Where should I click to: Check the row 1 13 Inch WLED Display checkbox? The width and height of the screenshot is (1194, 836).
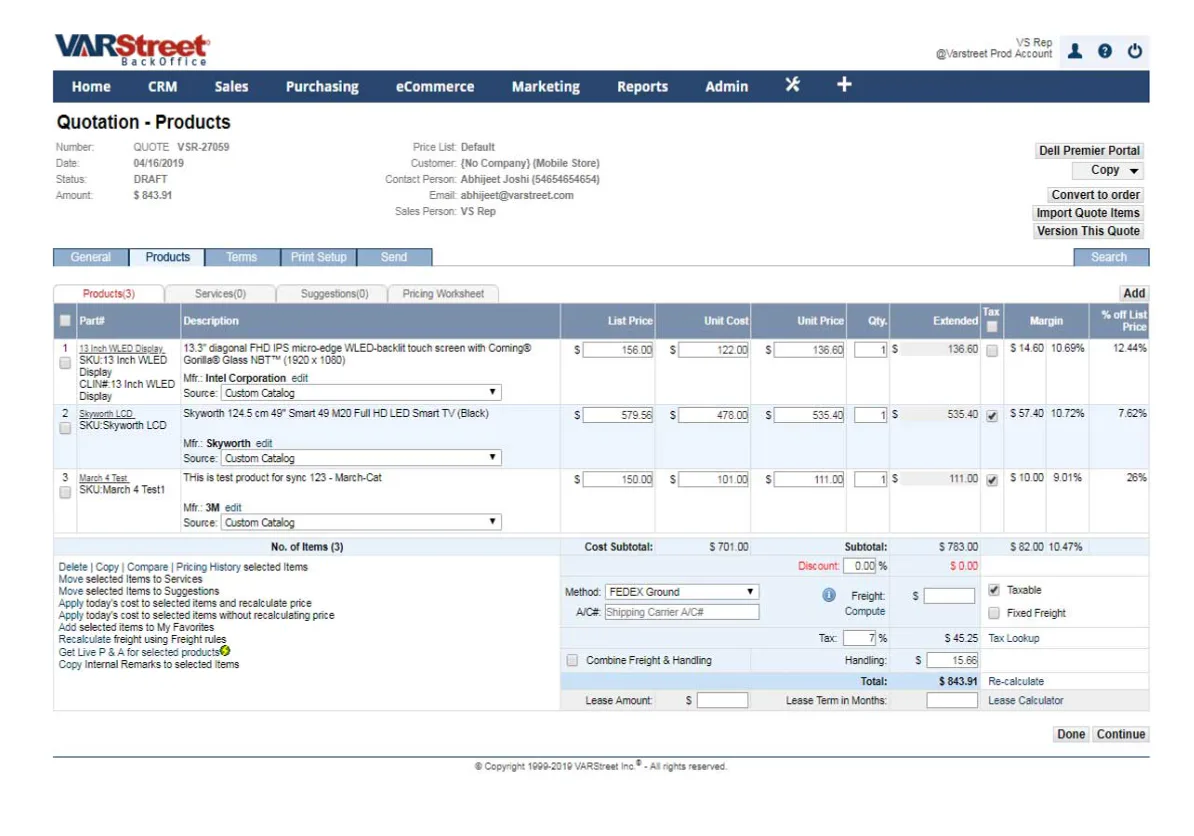pyautogui.click(x=65, y=363)
